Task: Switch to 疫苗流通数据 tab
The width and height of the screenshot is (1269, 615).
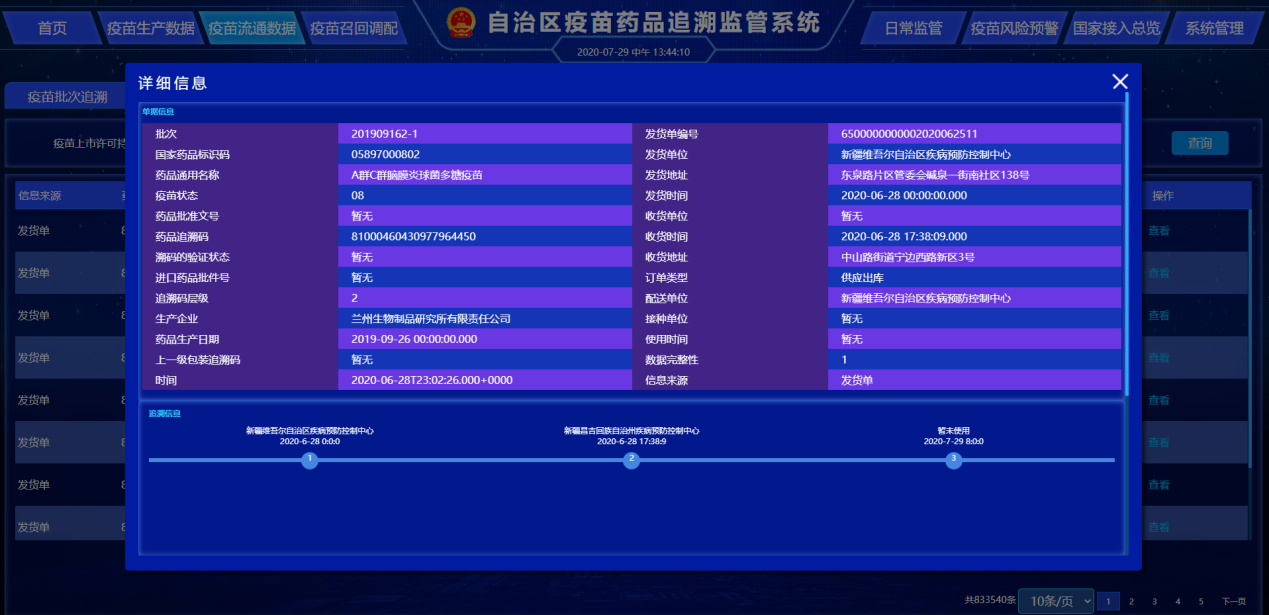Action: point(251,28)
